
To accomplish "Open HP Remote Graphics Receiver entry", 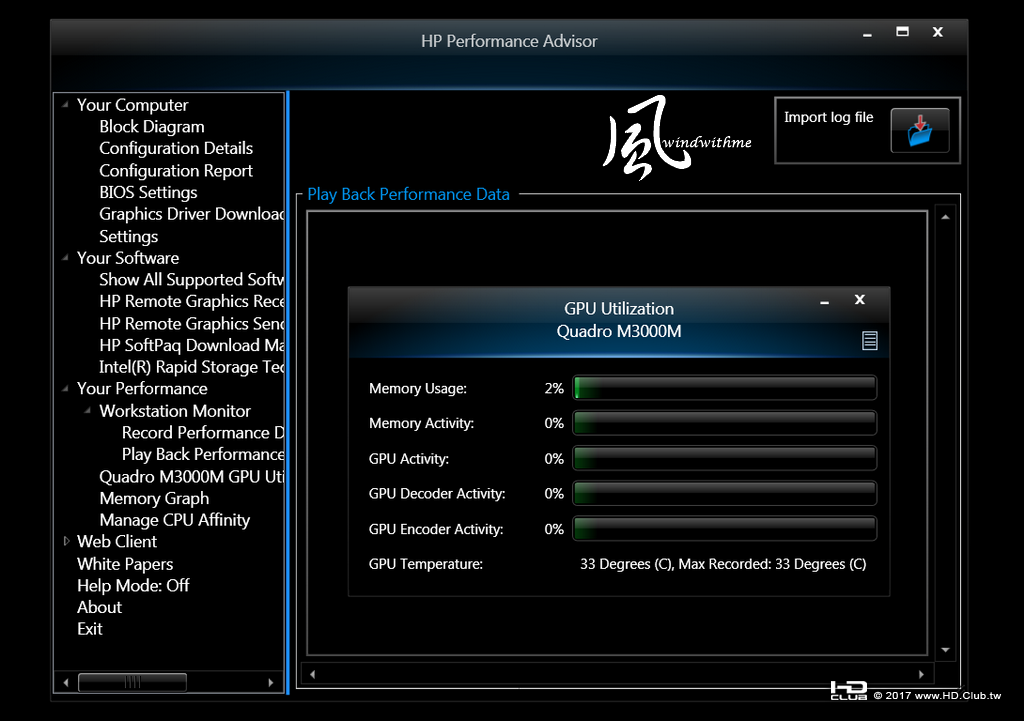I will coord(191,301).
